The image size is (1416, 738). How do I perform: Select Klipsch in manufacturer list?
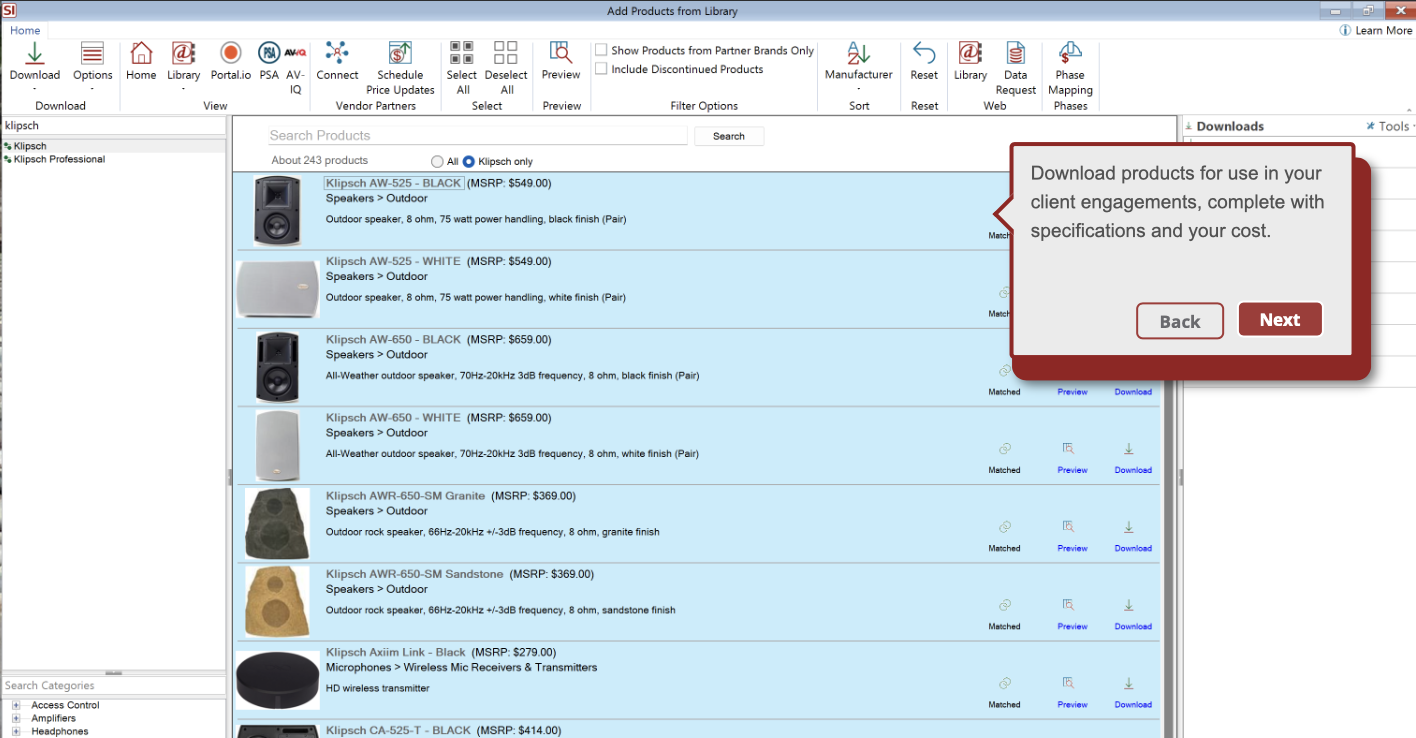click(30, 146)
